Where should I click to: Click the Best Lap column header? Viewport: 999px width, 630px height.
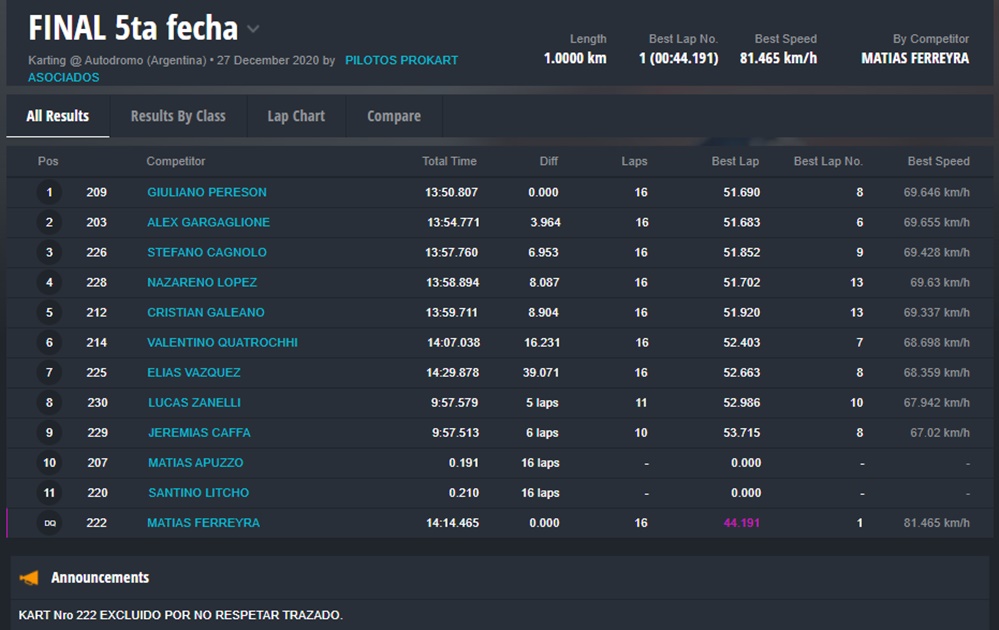pos(735,161)
